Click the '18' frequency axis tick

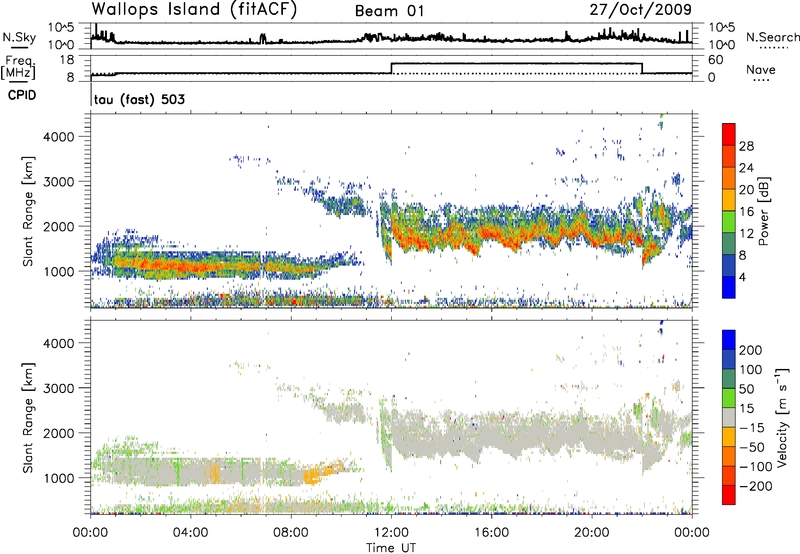(66, 60)
